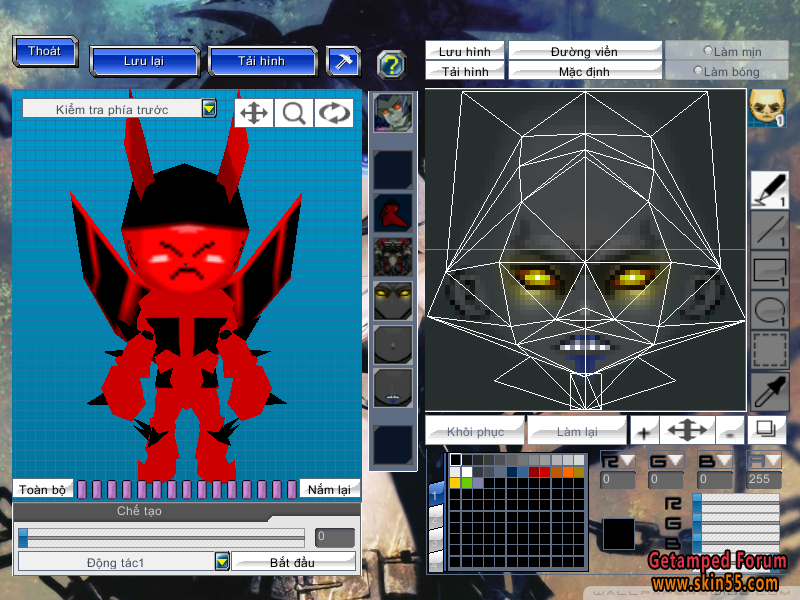This screenshot has height=600, width=800.
Task: Select the yellow-eyed face texture thumbnail
Action: [x=392, y=301]
